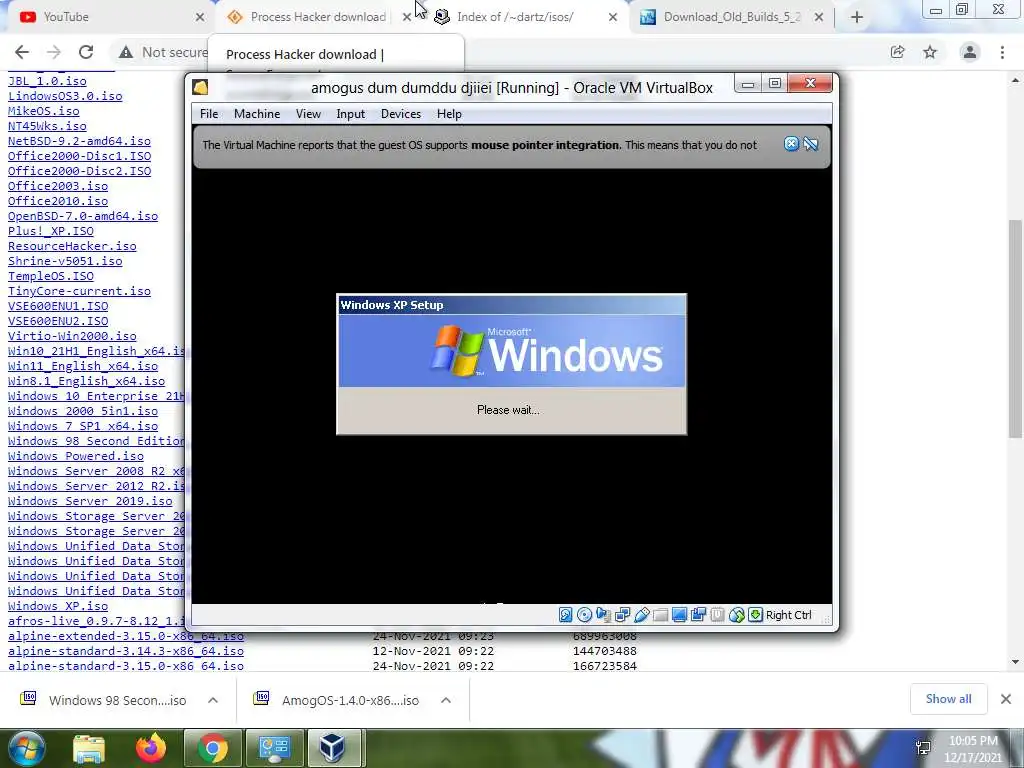Click the page vertical scrollbar thumb
Screen dimensions: 1024x768
1015,328
